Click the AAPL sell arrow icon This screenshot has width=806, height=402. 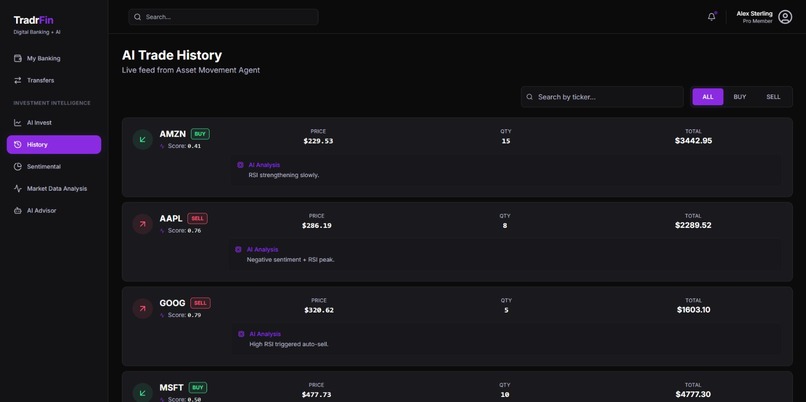(142, 224)
